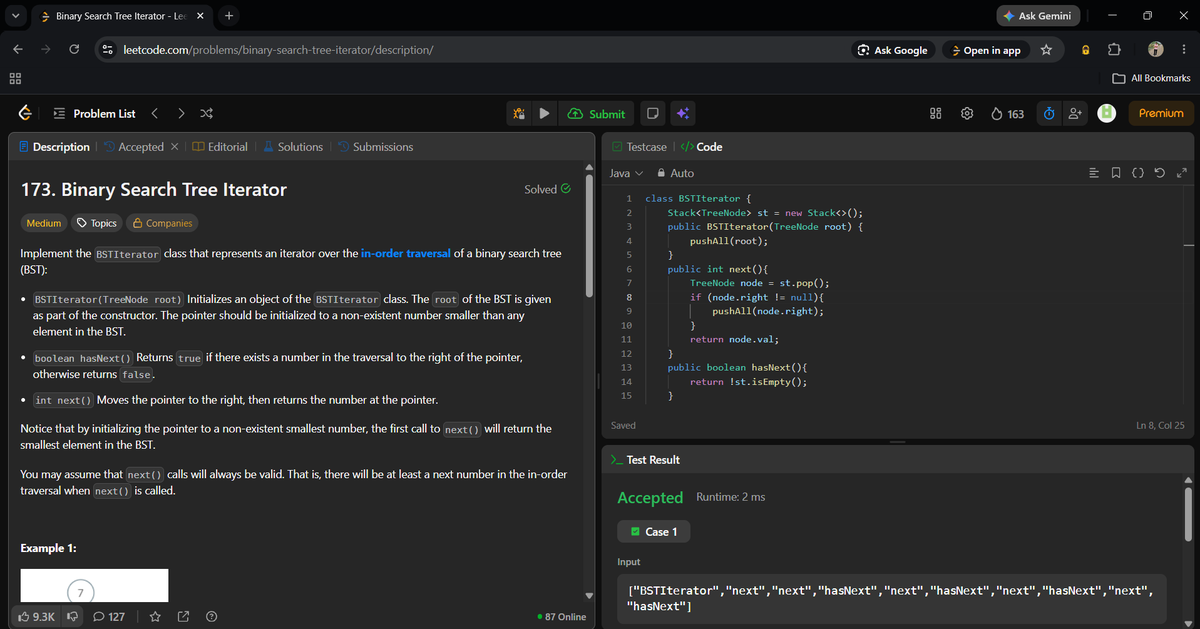The width and height of the screenshot is (1200, 629).
Task: Switch to the Editorial tab
Action: [x=220, y=147]
